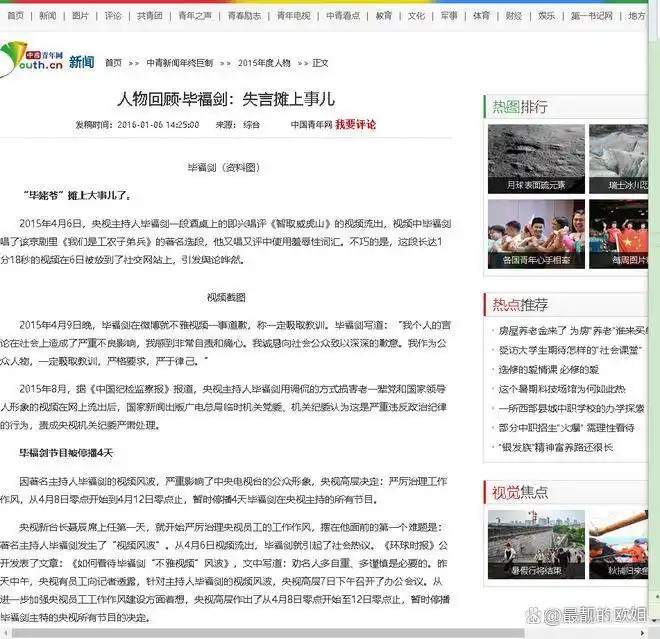Open headline about 银发族 精神富养

click(x=555, y=447)
